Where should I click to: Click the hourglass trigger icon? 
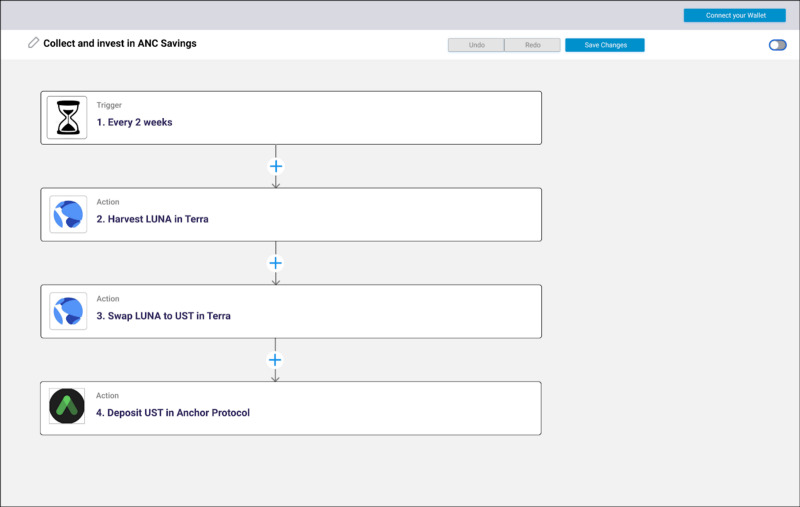[67, 118]
